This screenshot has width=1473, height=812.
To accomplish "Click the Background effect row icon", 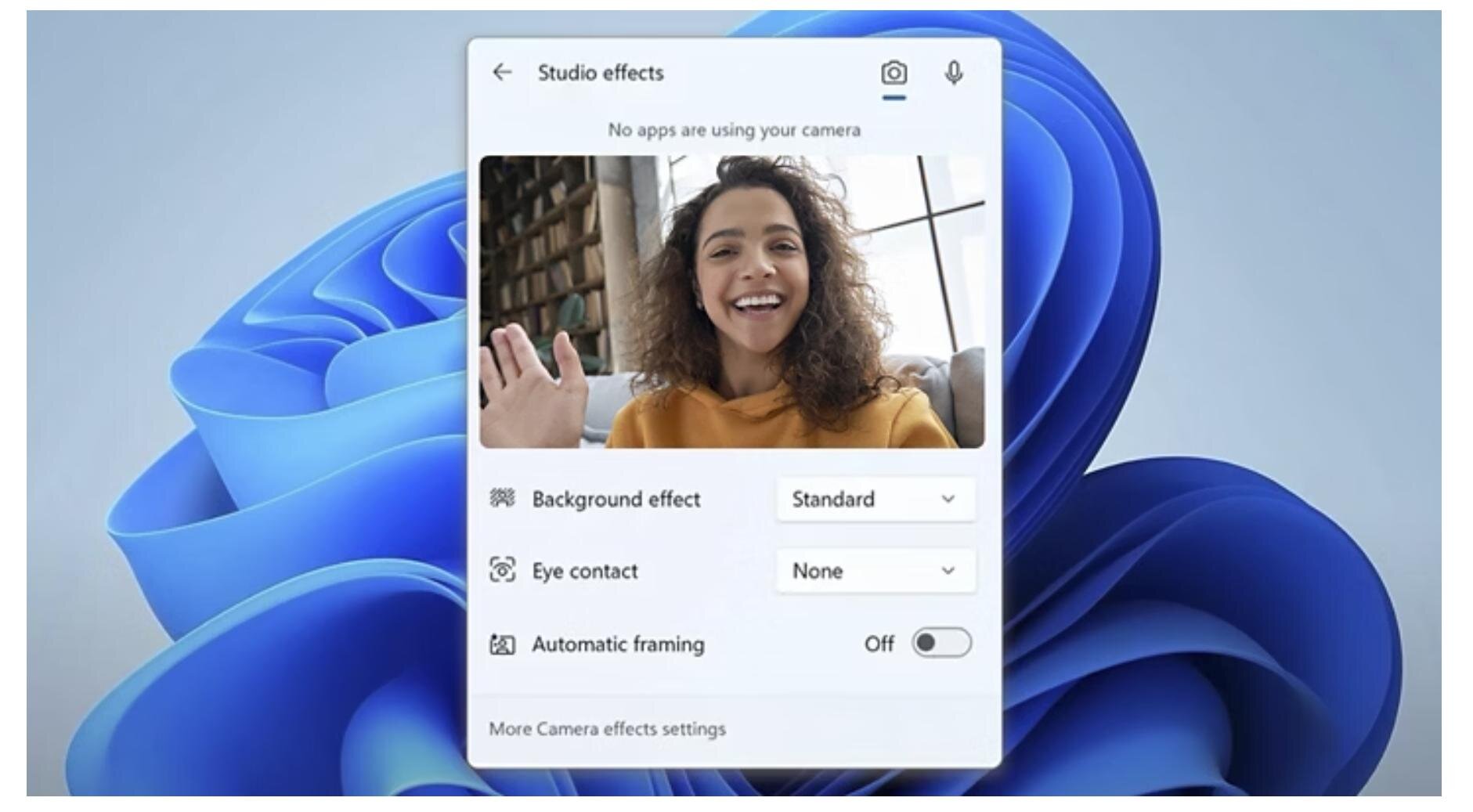I will pyautogui.click(x=502, y=499).
